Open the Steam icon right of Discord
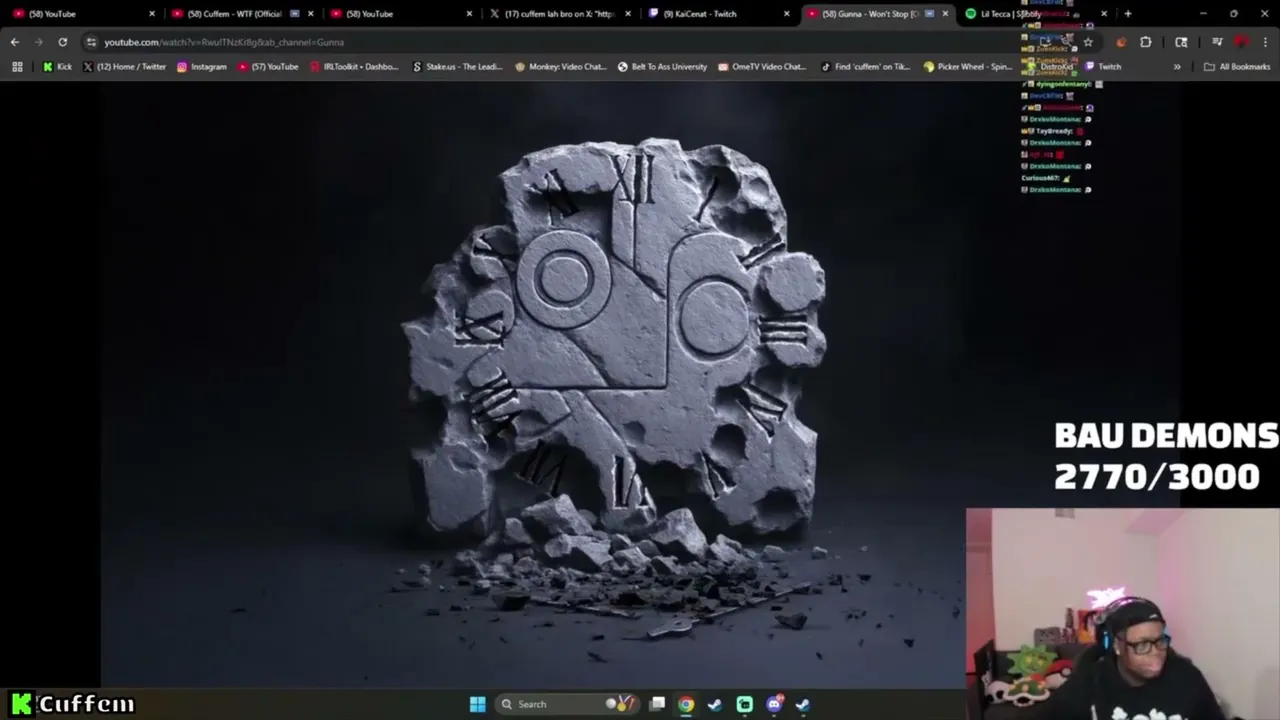Viewport: 1280px width, 720px height. pos(803,704)
